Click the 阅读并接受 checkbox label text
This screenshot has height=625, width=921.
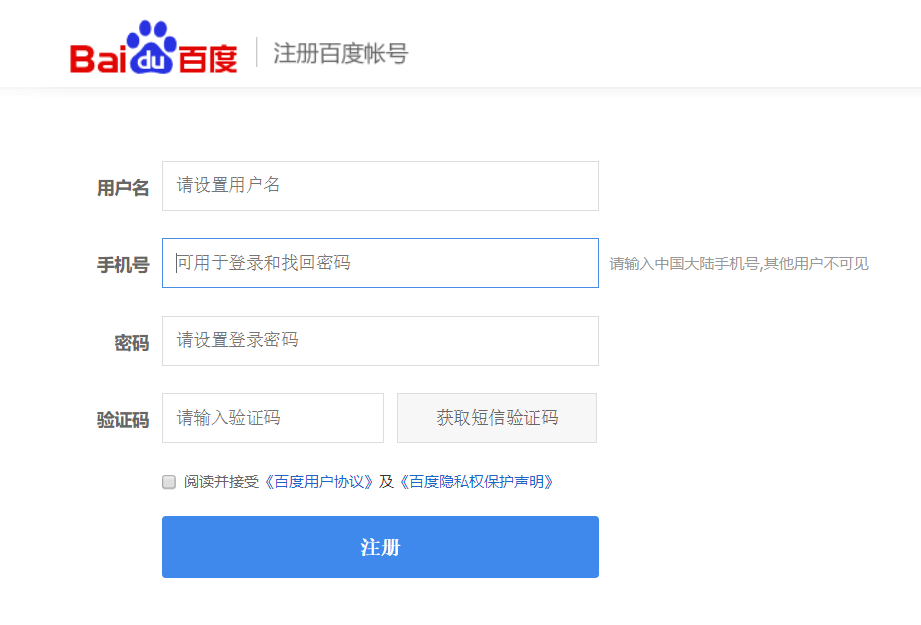(221, 482)
